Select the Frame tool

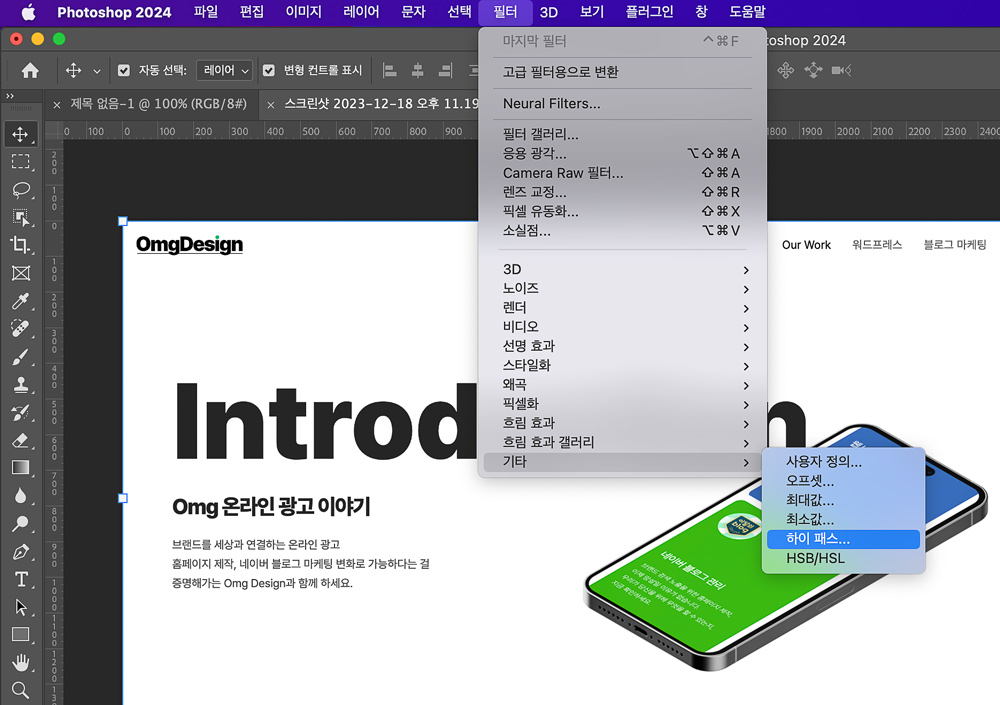point(20,273)
